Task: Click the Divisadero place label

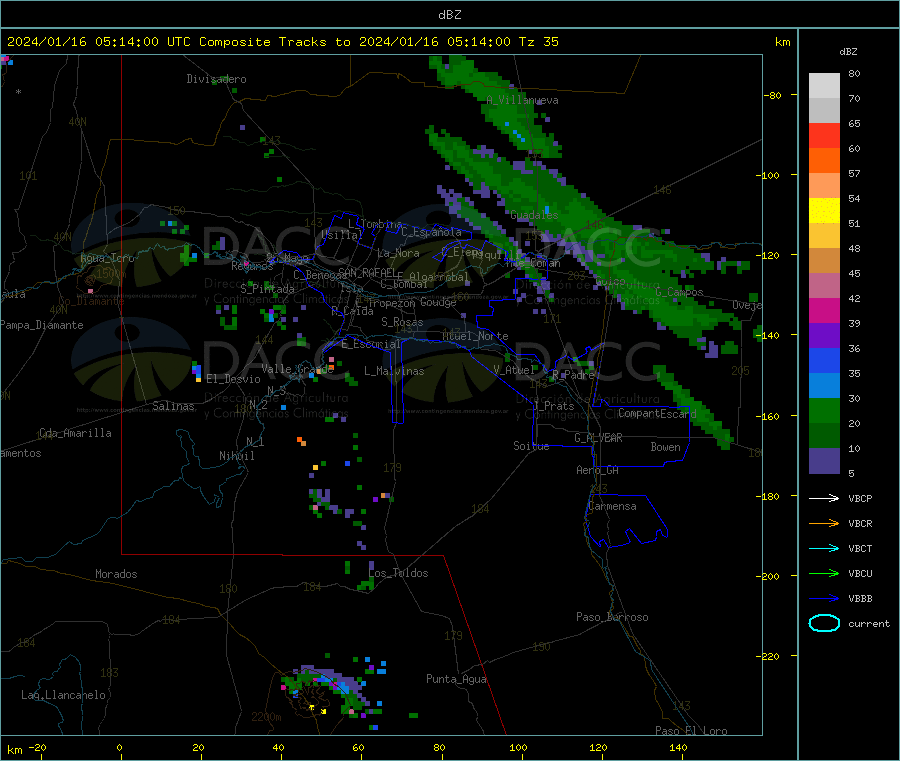Action: click(x=216, y=79)
